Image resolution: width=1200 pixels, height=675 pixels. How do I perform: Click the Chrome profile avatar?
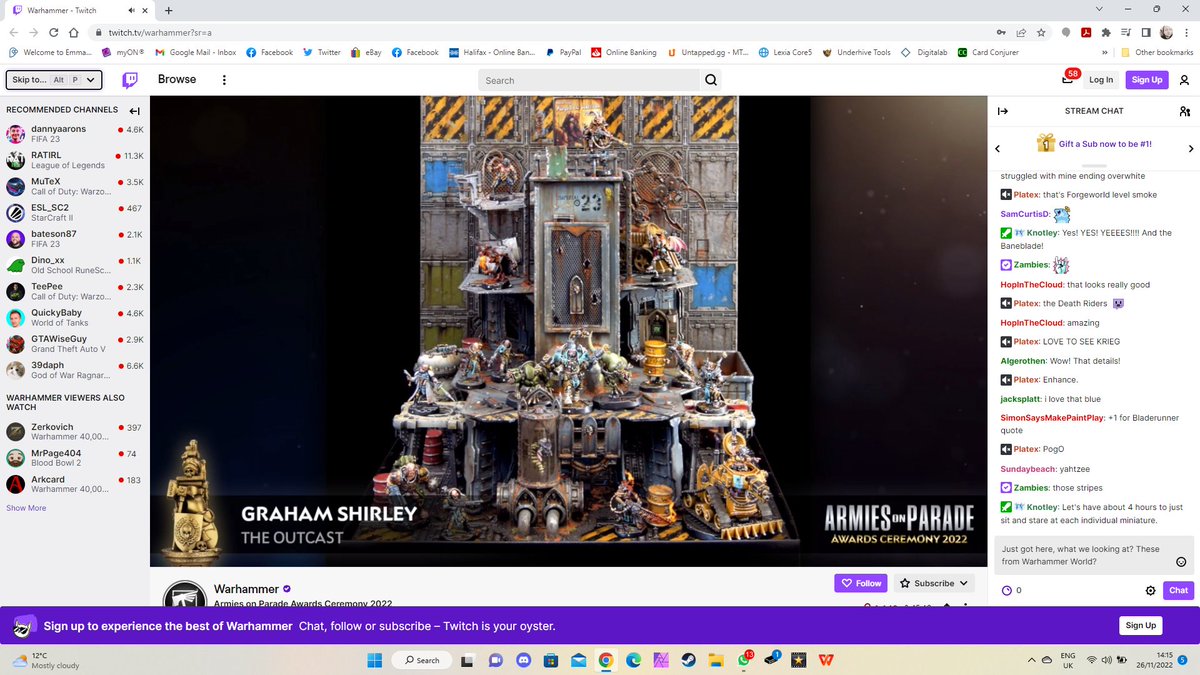[1167, 32]
